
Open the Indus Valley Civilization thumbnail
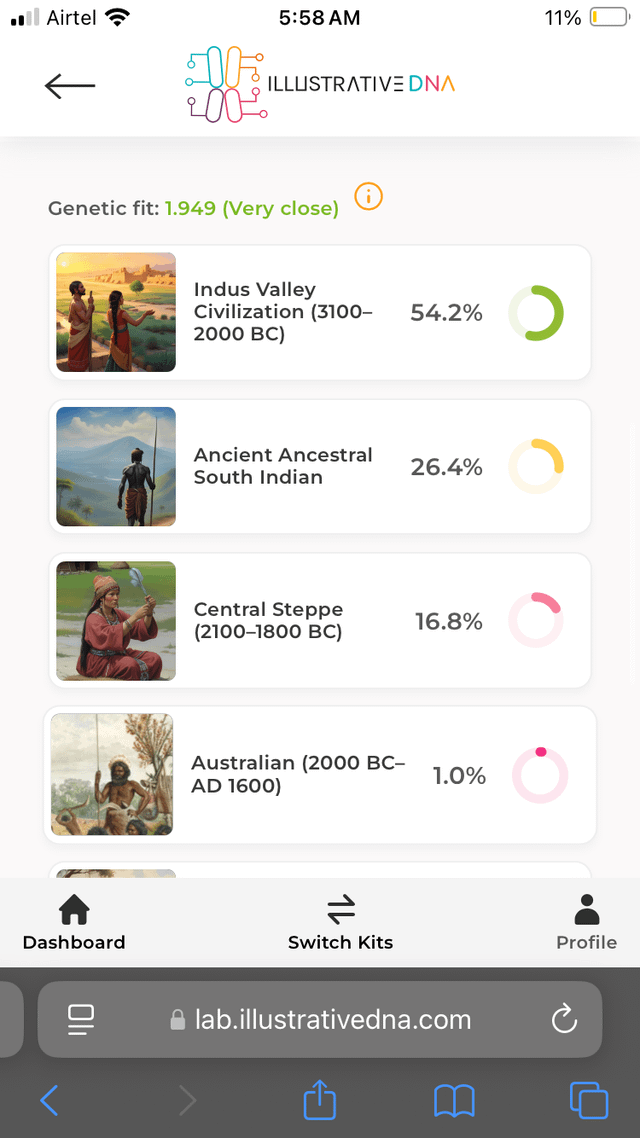[x=116, y=312]
